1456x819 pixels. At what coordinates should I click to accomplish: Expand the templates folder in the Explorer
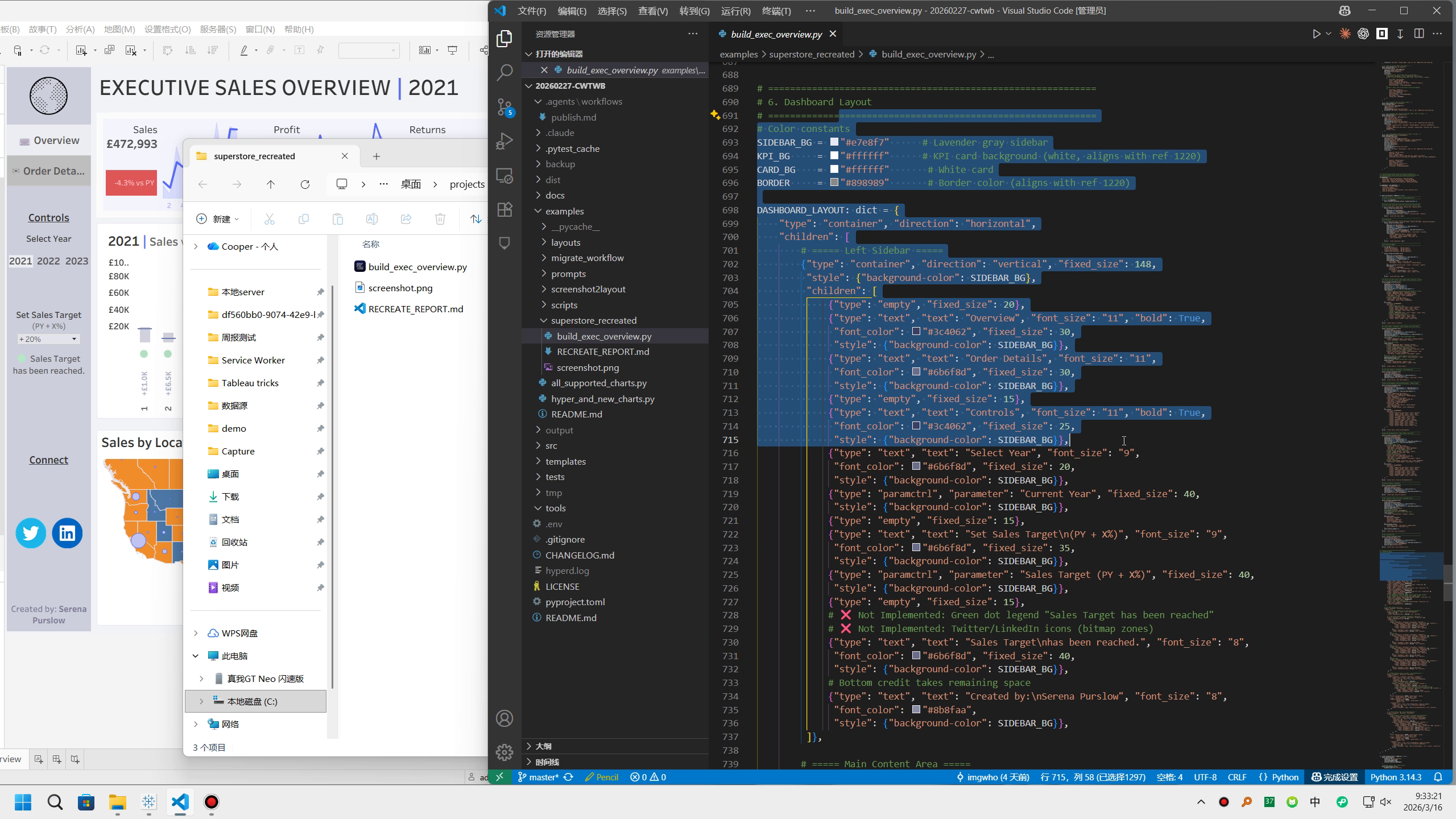pos(565,461)
